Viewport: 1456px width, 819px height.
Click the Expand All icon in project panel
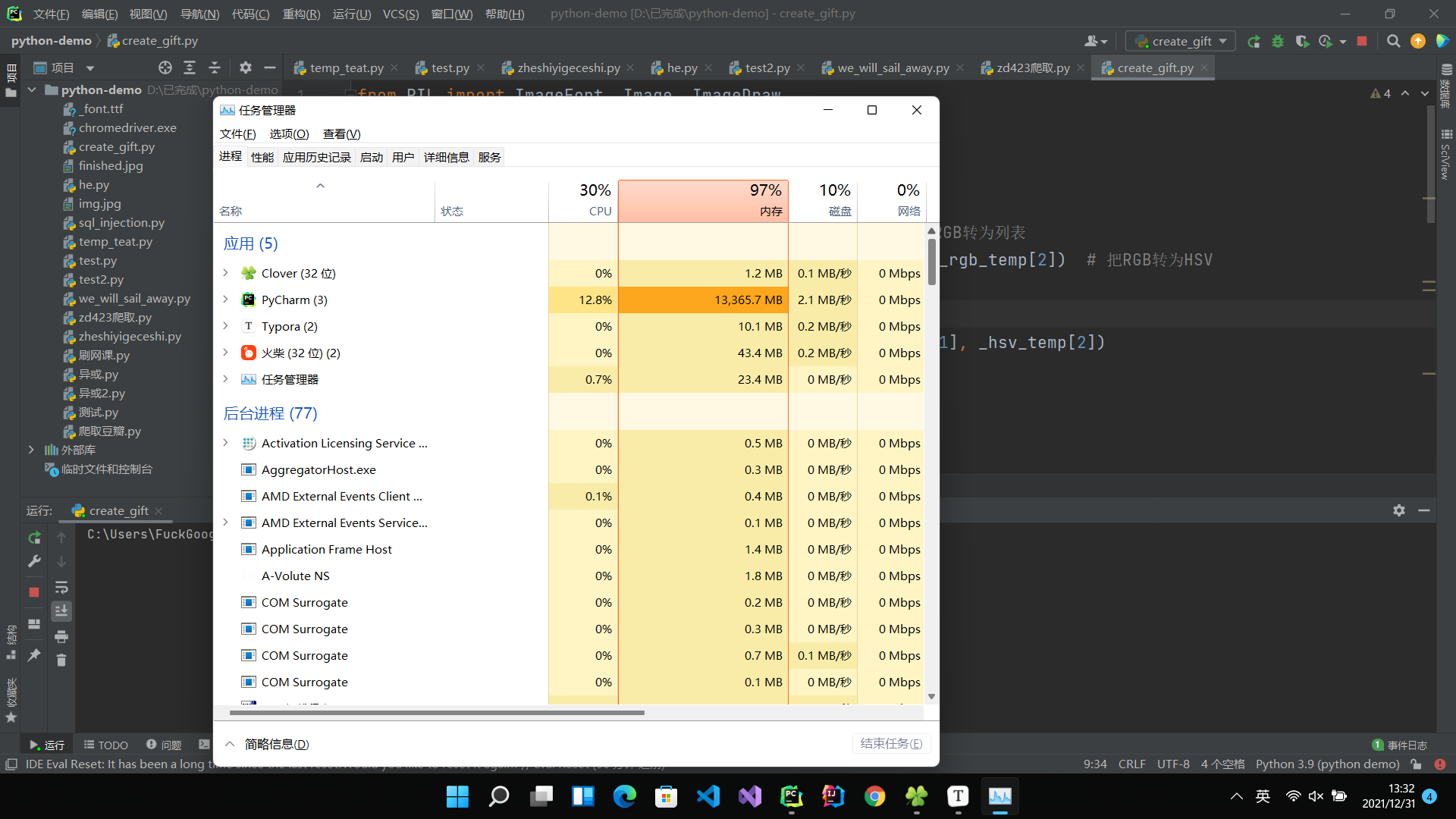click(190, 67)
